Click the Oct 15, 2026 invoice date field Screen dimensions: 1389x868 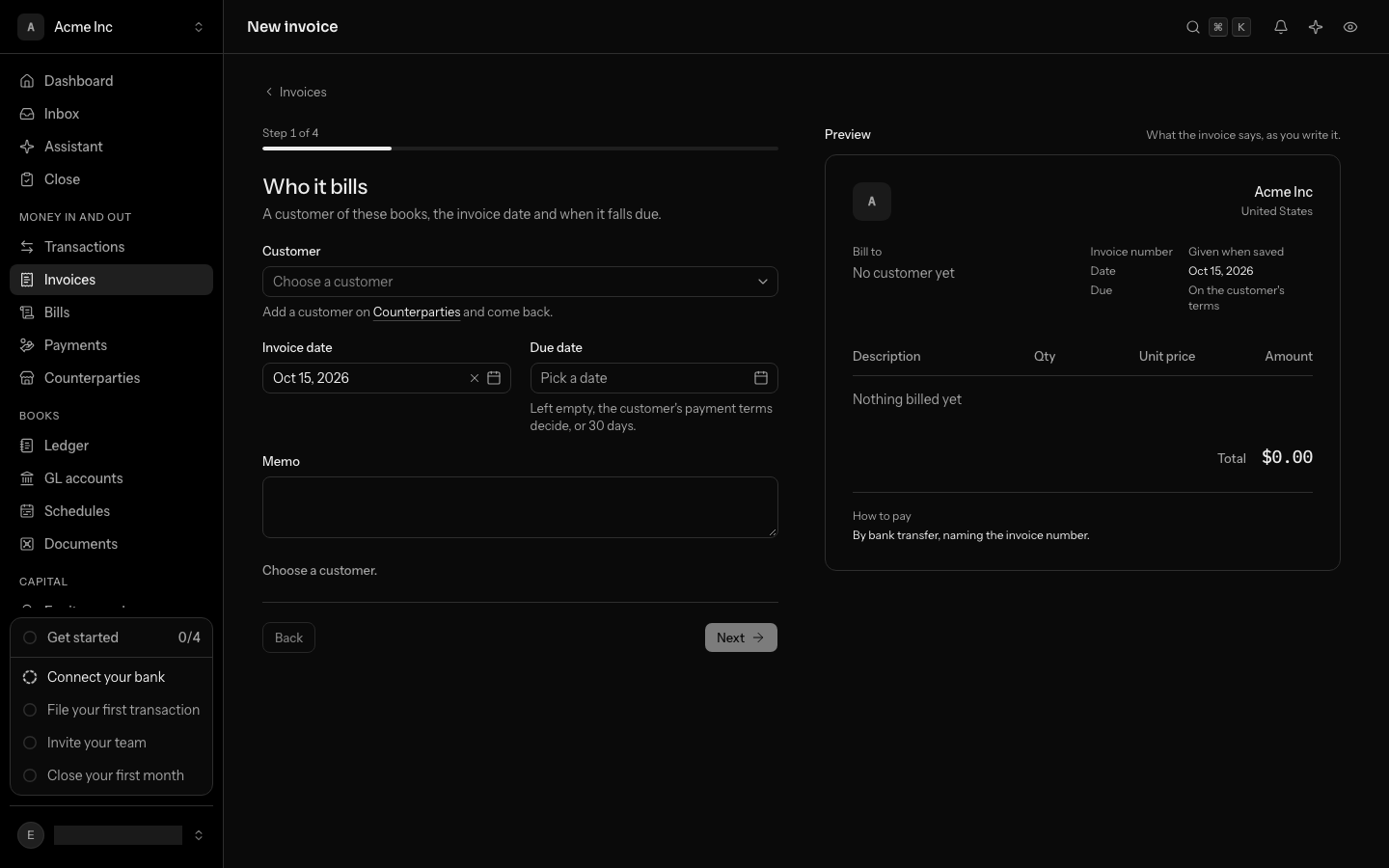click(386, 378)
